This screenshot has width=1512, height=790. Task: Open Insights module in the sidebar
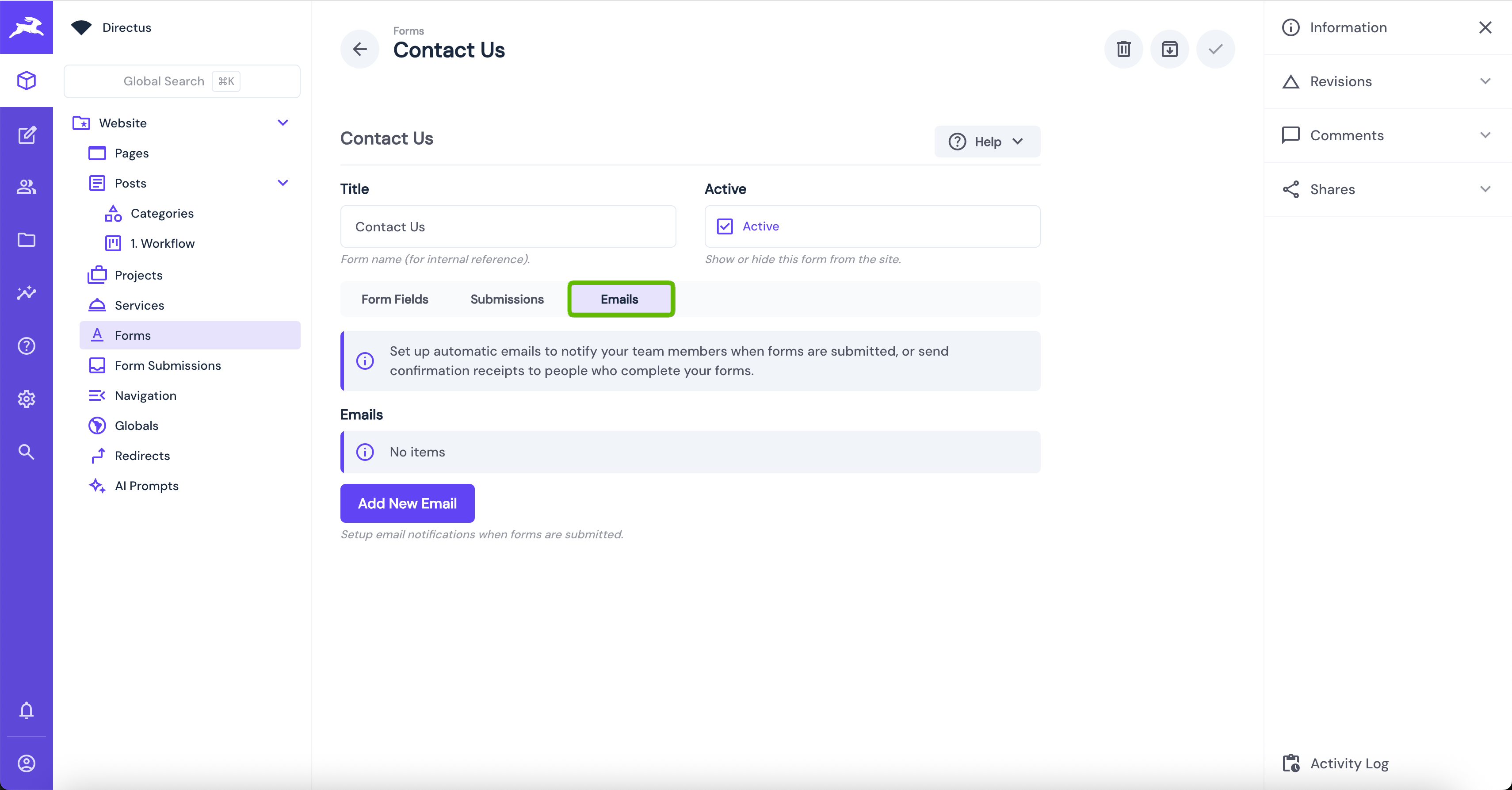pyautogui.click(x=27, y=292)
